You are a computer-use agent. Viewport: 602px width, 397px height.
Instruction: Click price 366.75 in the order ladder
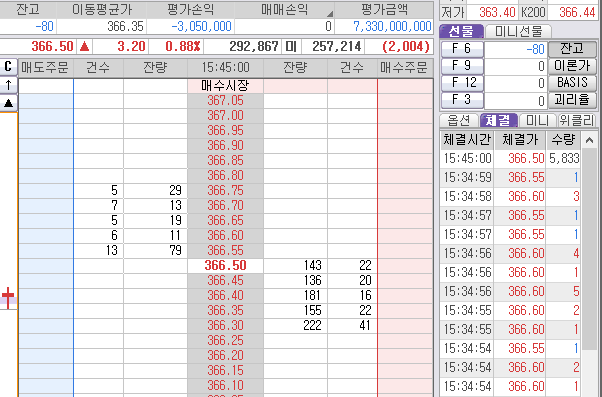coord(225,190)
